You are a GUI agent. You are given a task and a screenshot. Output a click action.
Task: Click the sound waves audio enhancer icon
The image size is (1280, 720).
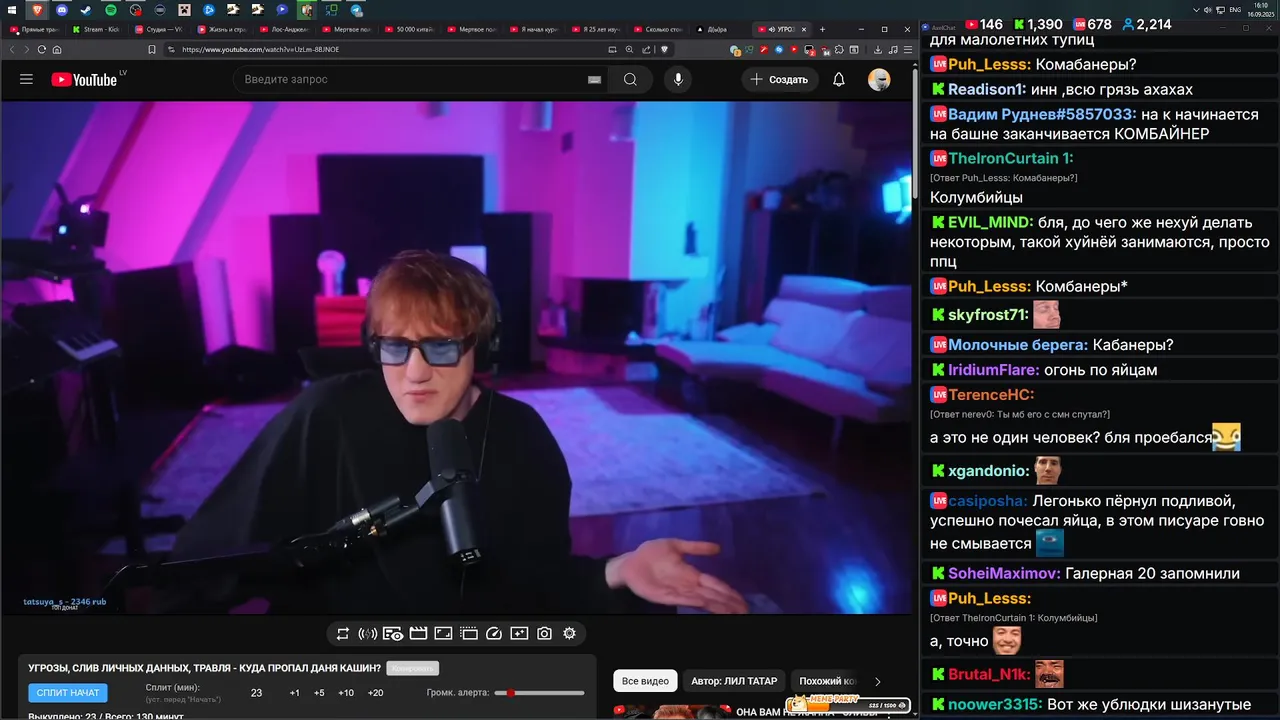pos(368,633)
